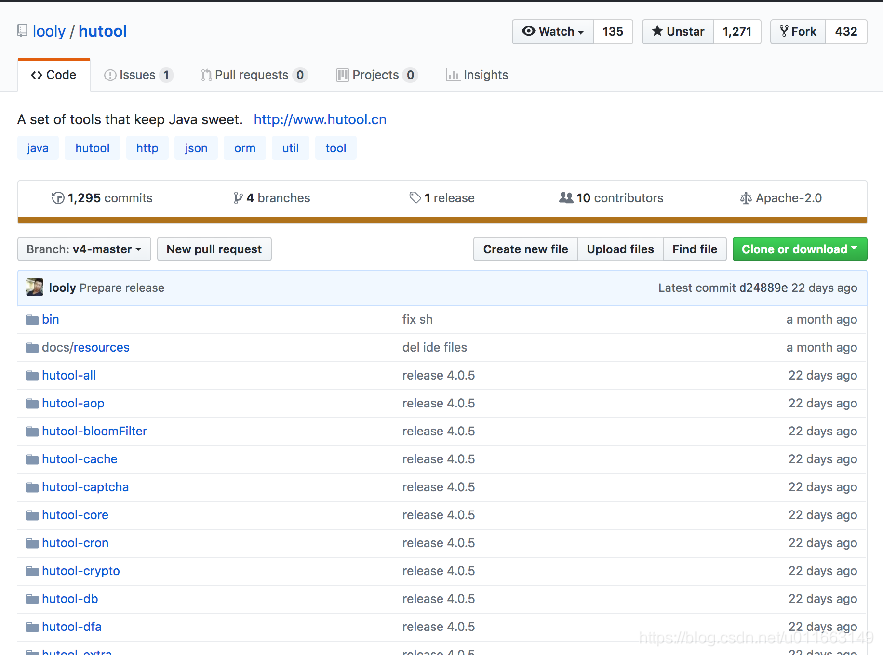Open the Apache-2.0 license info via scale icon

pyautogui.click(x=745, y=197)
